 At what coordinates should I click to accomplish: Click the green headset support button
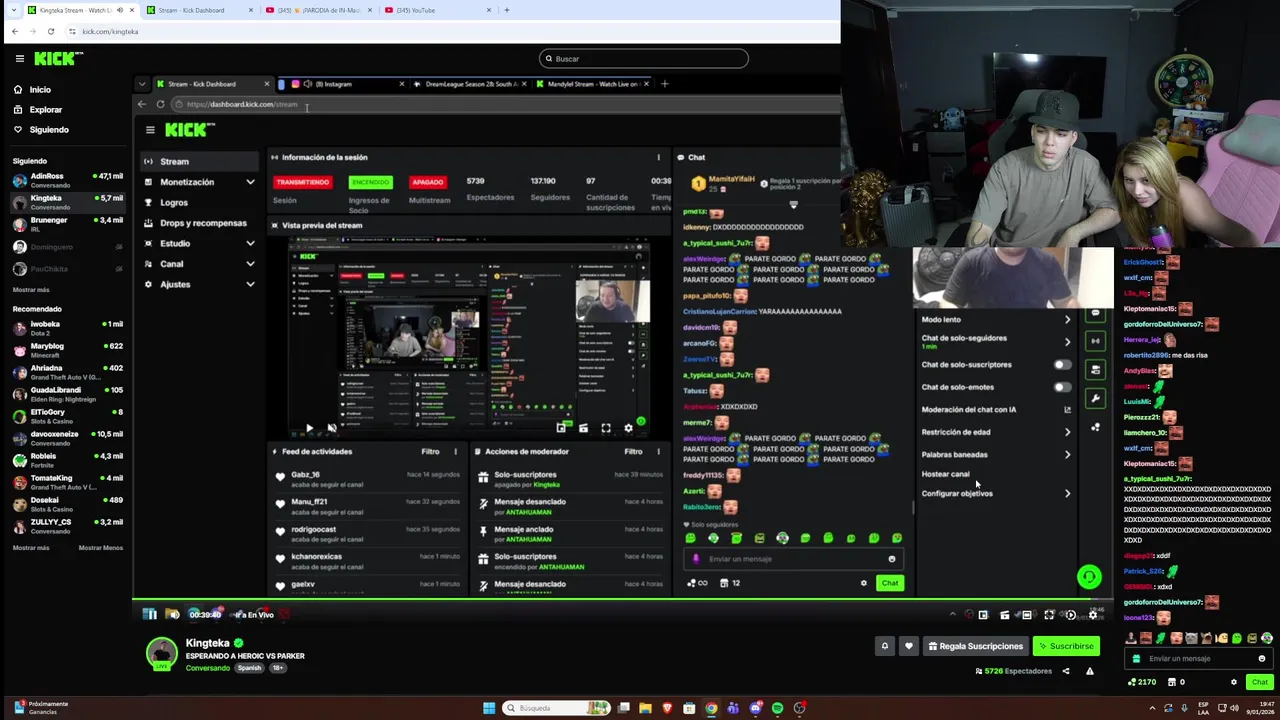click(1089, 577)
